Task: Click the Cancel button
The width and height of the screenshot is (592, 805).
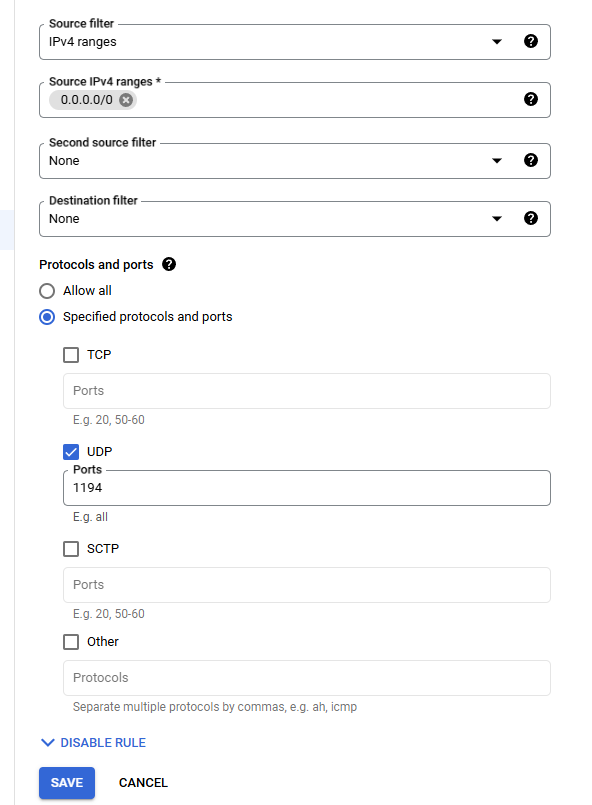Action: (x=143, y=782)
